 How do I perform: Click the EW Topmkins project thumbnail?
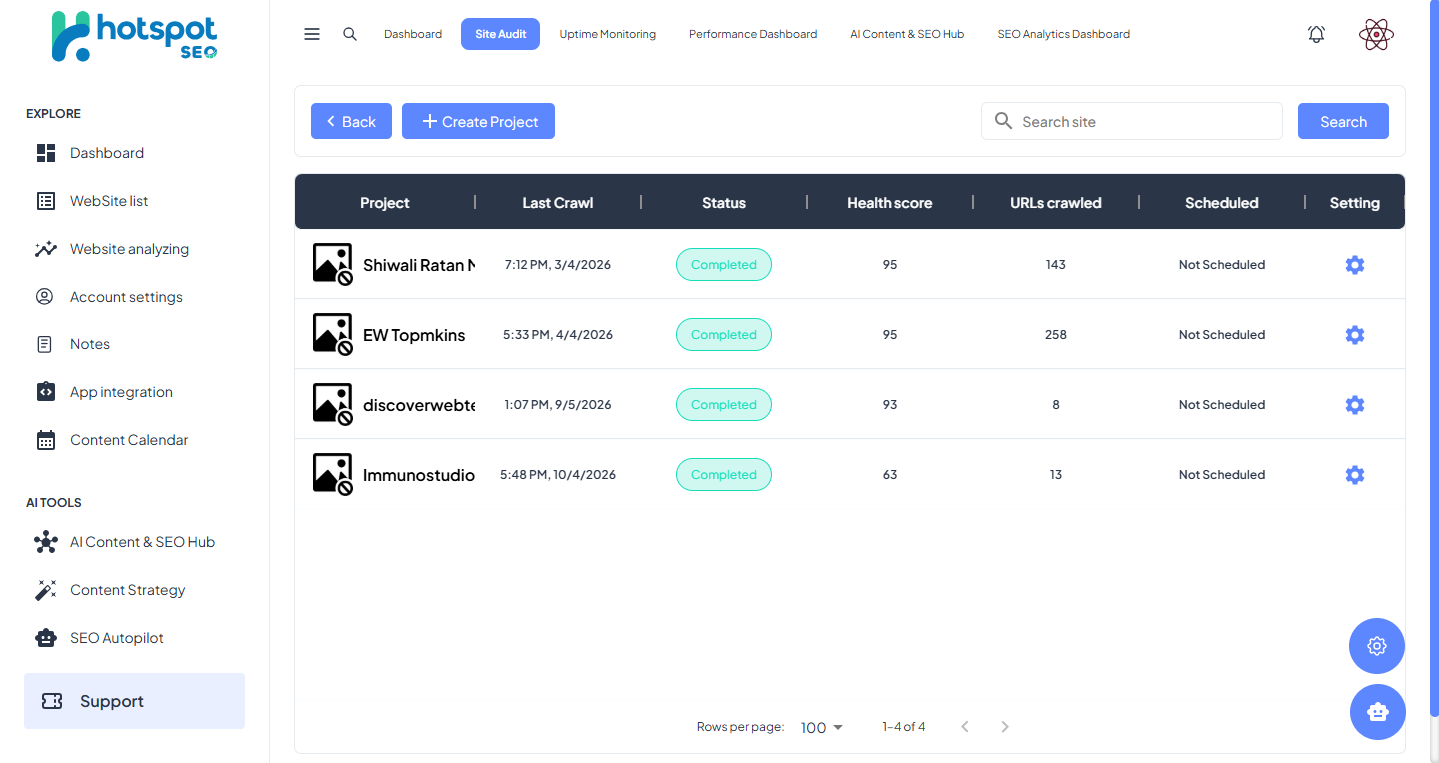pyautogui.click(x=333, y=335)
